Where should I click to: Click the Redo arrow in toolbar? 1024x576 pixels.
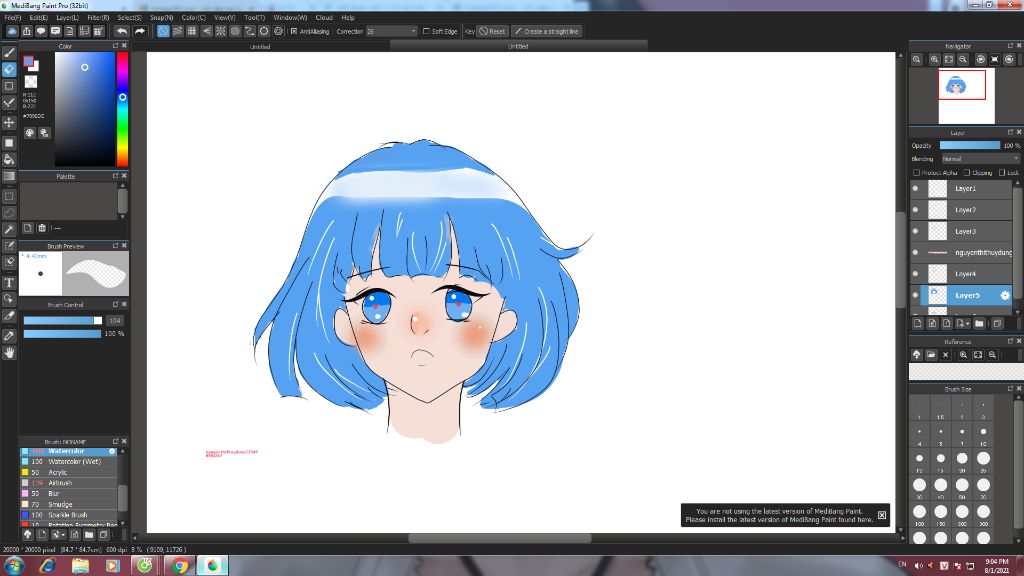pyautogui.click(x=139, y=31)
